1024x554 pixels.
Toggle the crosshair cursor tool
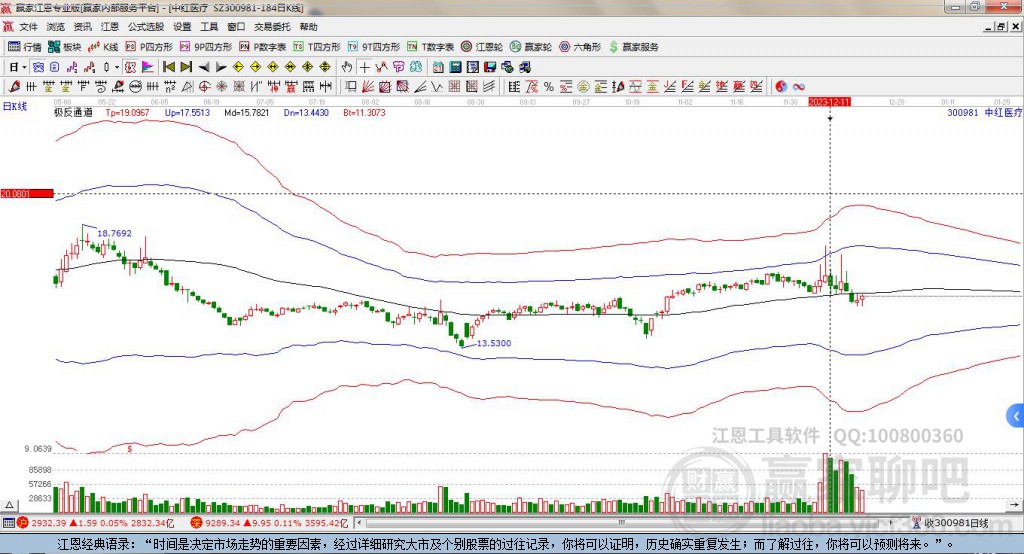tap(365, 67)
